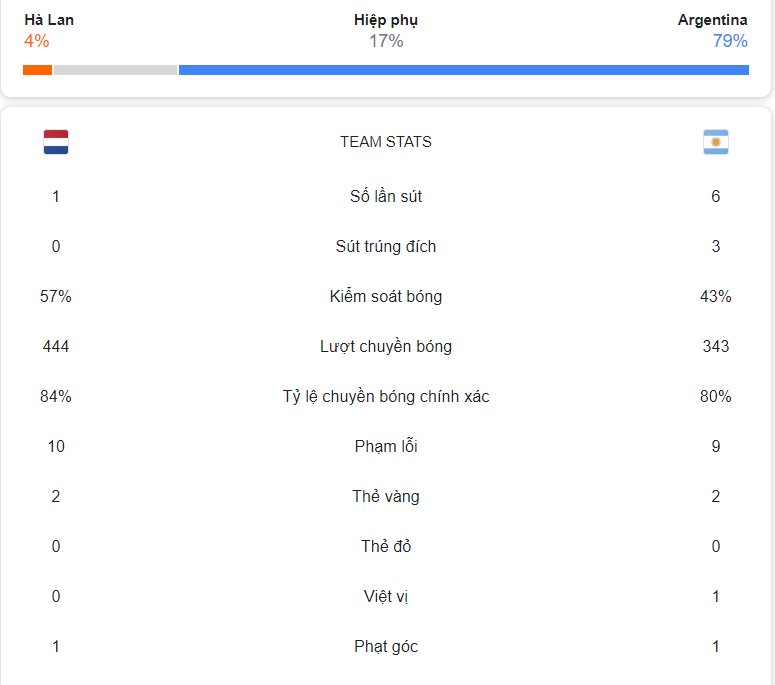
Task: Click Tỷ lệ chuyền bóng chính xác label
Action: (386, 396)
